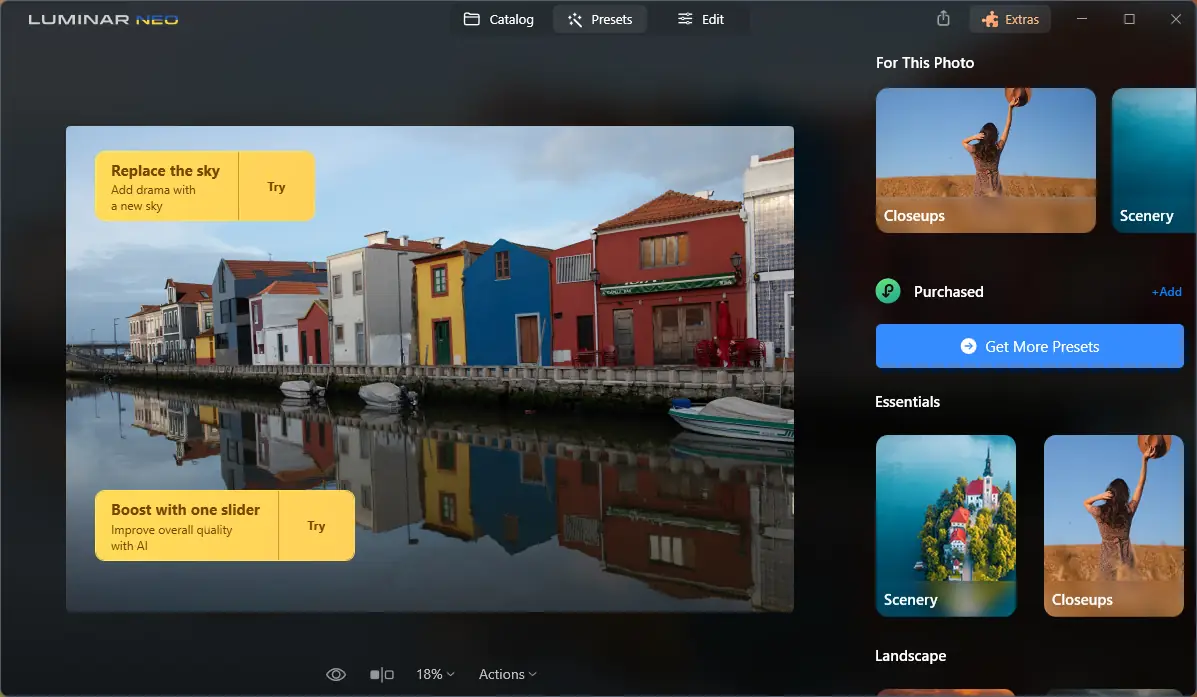Try Boost with one slider suggestion

tap(316, 525)
